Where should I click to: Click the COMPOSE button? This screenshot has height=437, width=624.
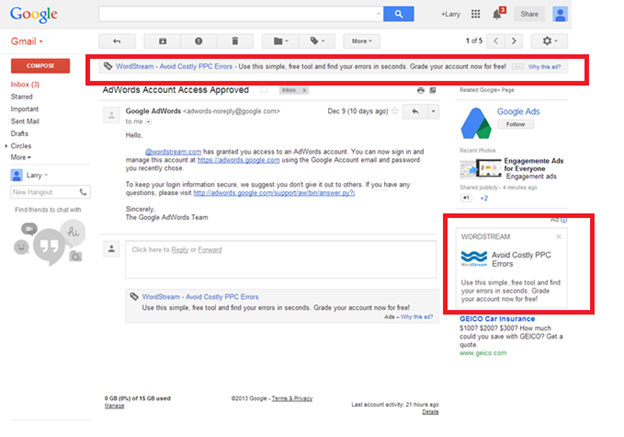click(40, 66)
